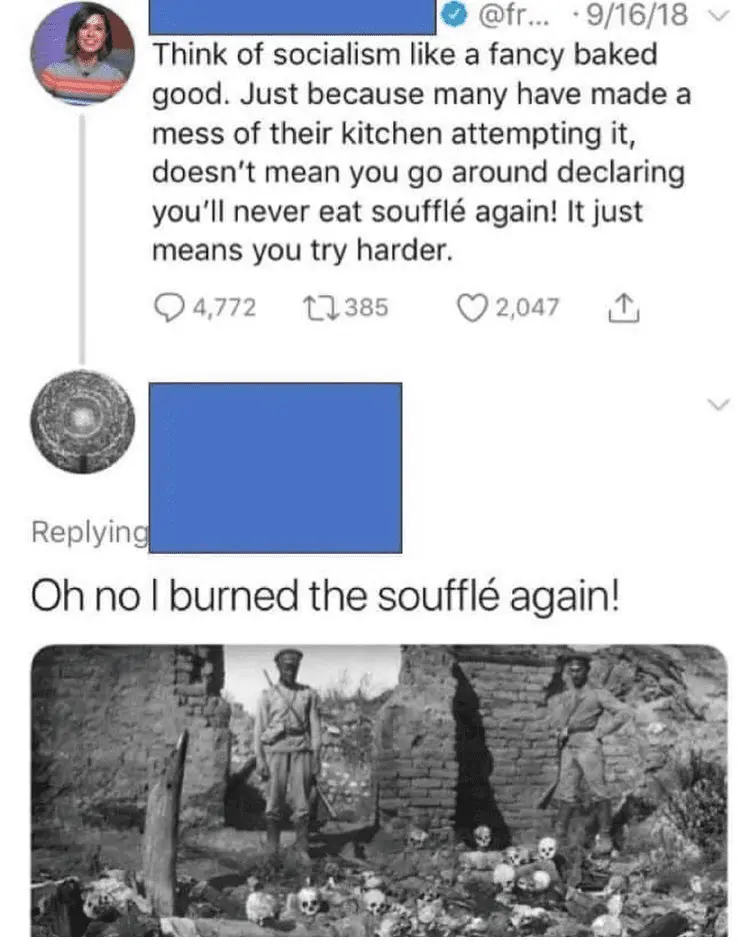The height and width of the screenshot is (951, 750).
Task: Click the redacted display name on top tweet
Action: pyautogui.click(x=292, y=17)
